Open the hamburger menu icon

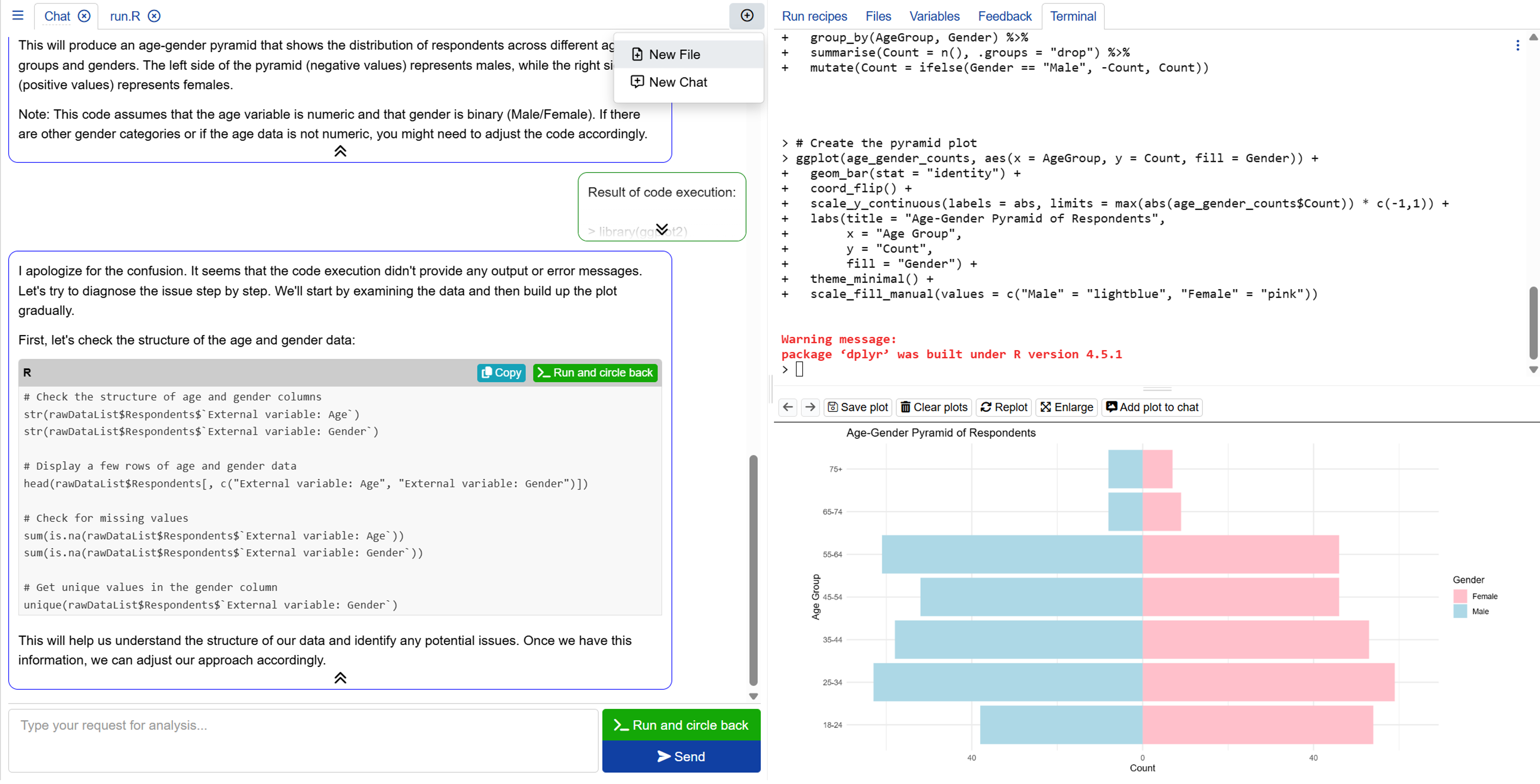click(x=18, y=16)
